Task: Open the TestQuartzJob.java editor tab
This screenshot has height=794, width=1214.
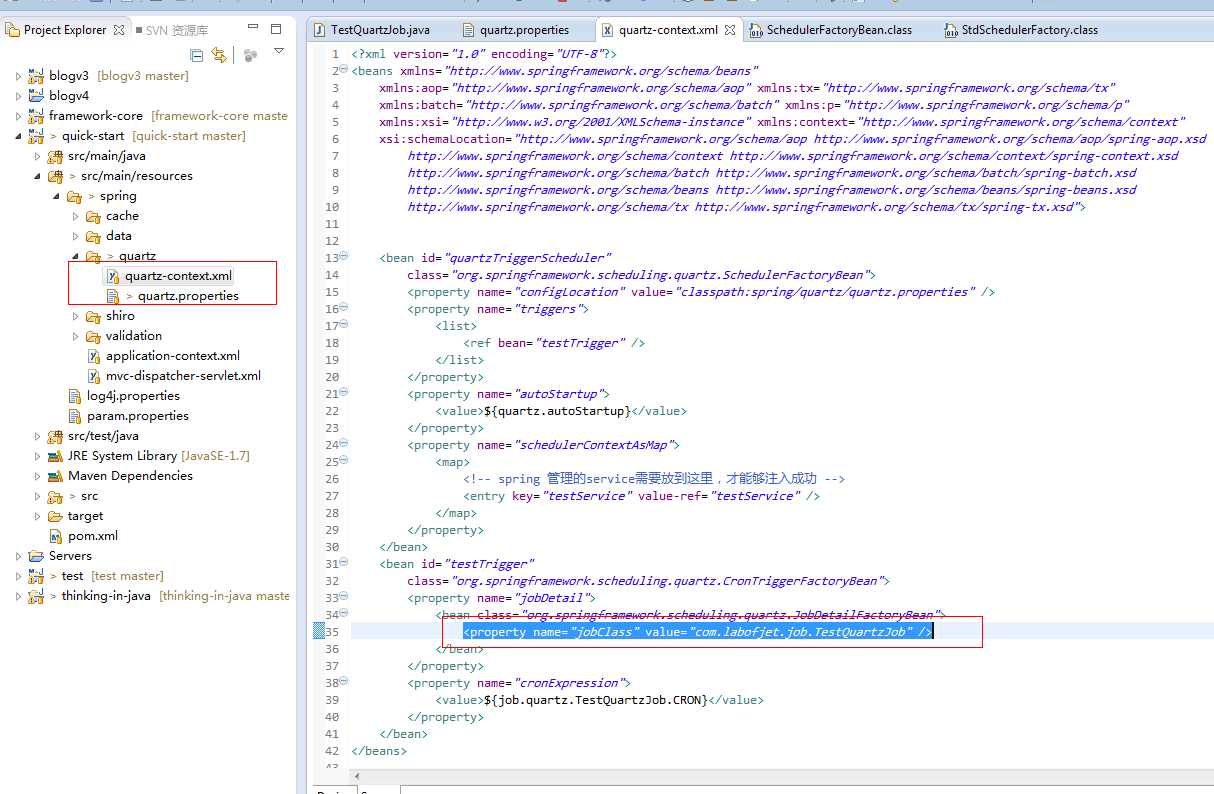Action: pyautogui.click(x=370, y=30)
